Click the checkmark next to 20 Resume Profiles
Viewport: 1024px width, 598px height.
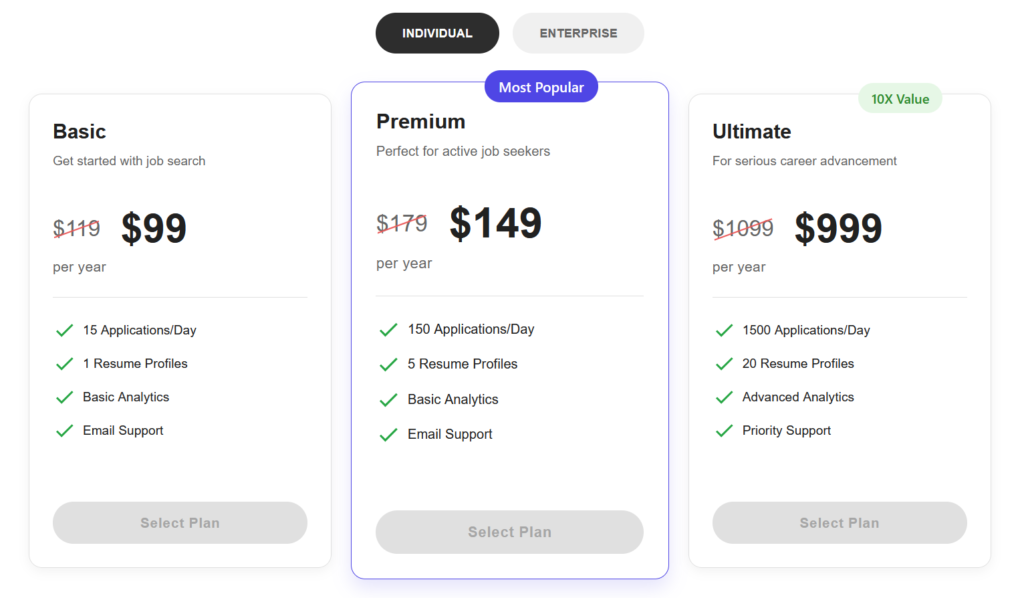point(725,363)
